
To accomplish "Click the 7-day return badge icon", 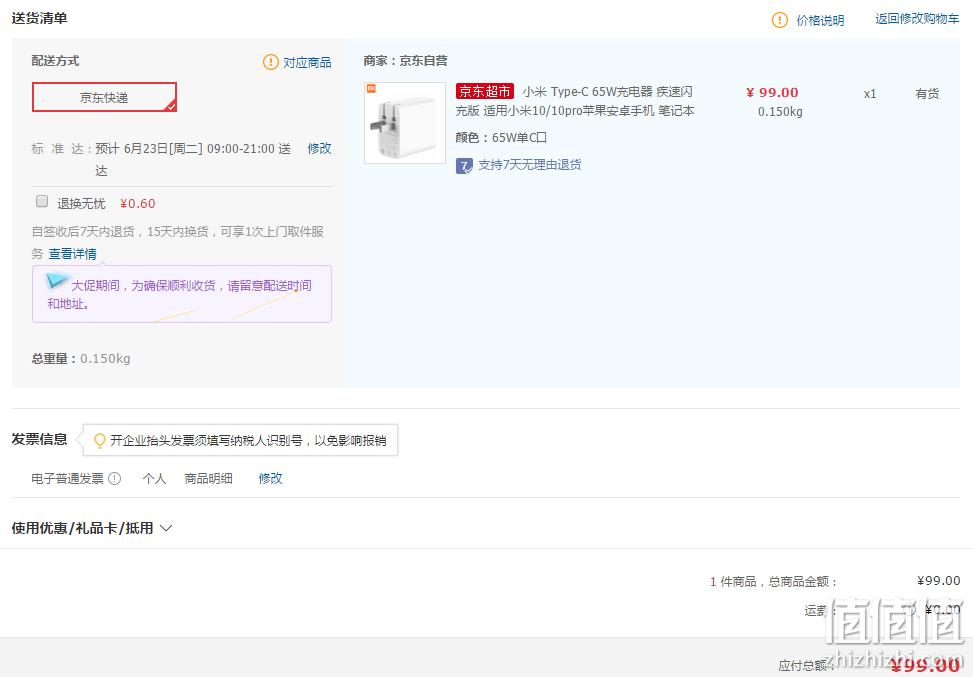I will 464,166.
